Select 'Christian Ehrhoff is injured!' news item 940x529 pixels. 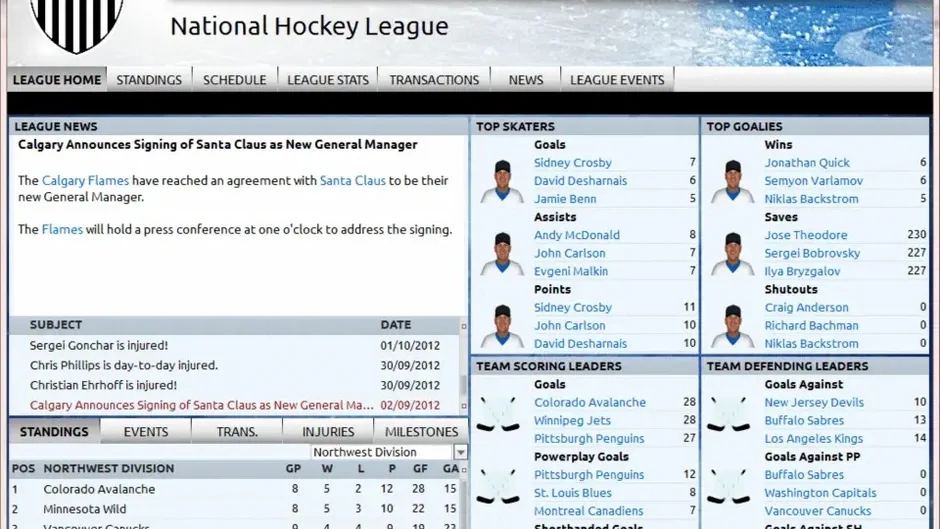point(235,385)
